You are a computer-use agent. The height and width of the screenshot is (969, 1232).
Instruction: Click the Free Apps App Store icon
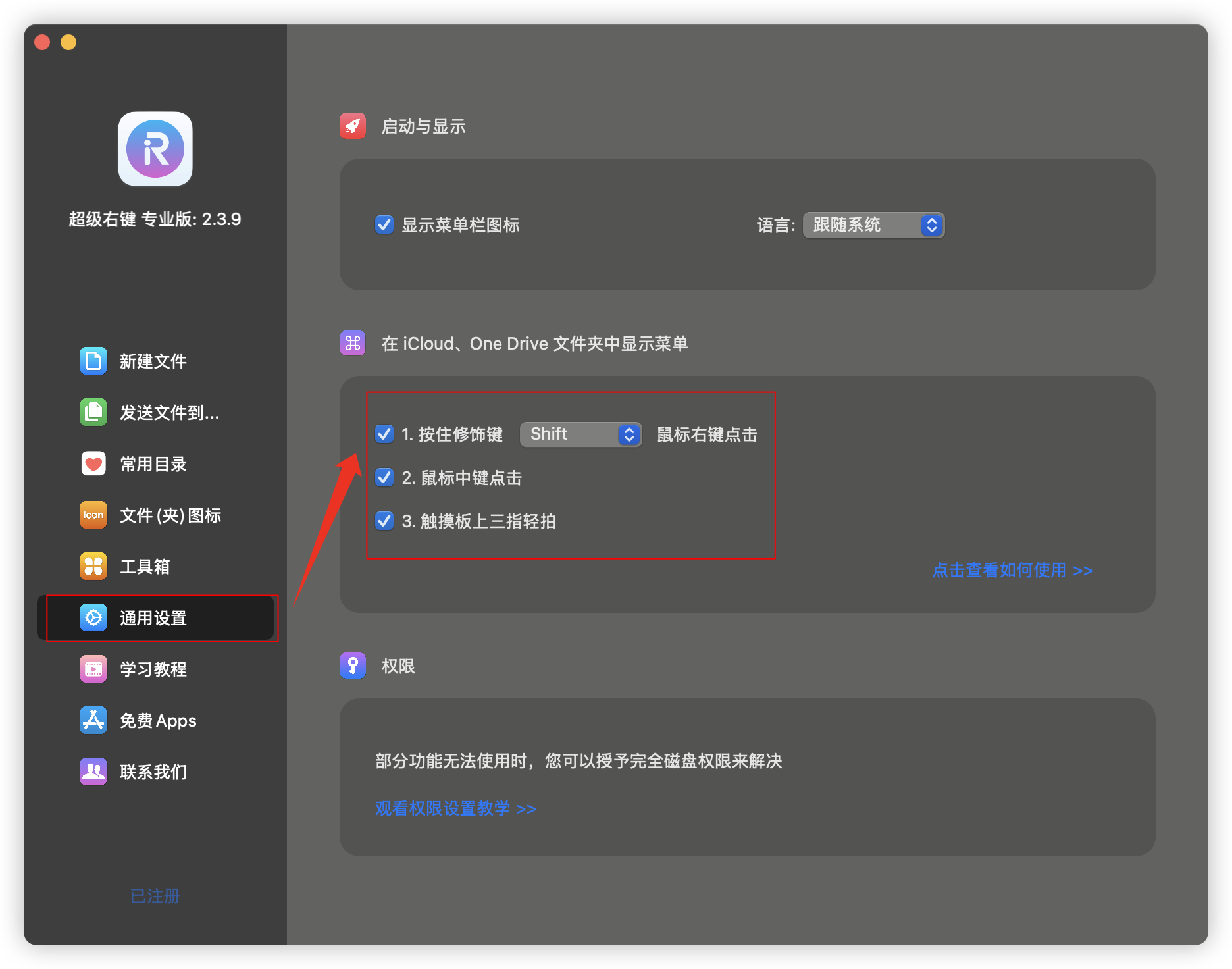pyautogui.click(x=93, y=720)
